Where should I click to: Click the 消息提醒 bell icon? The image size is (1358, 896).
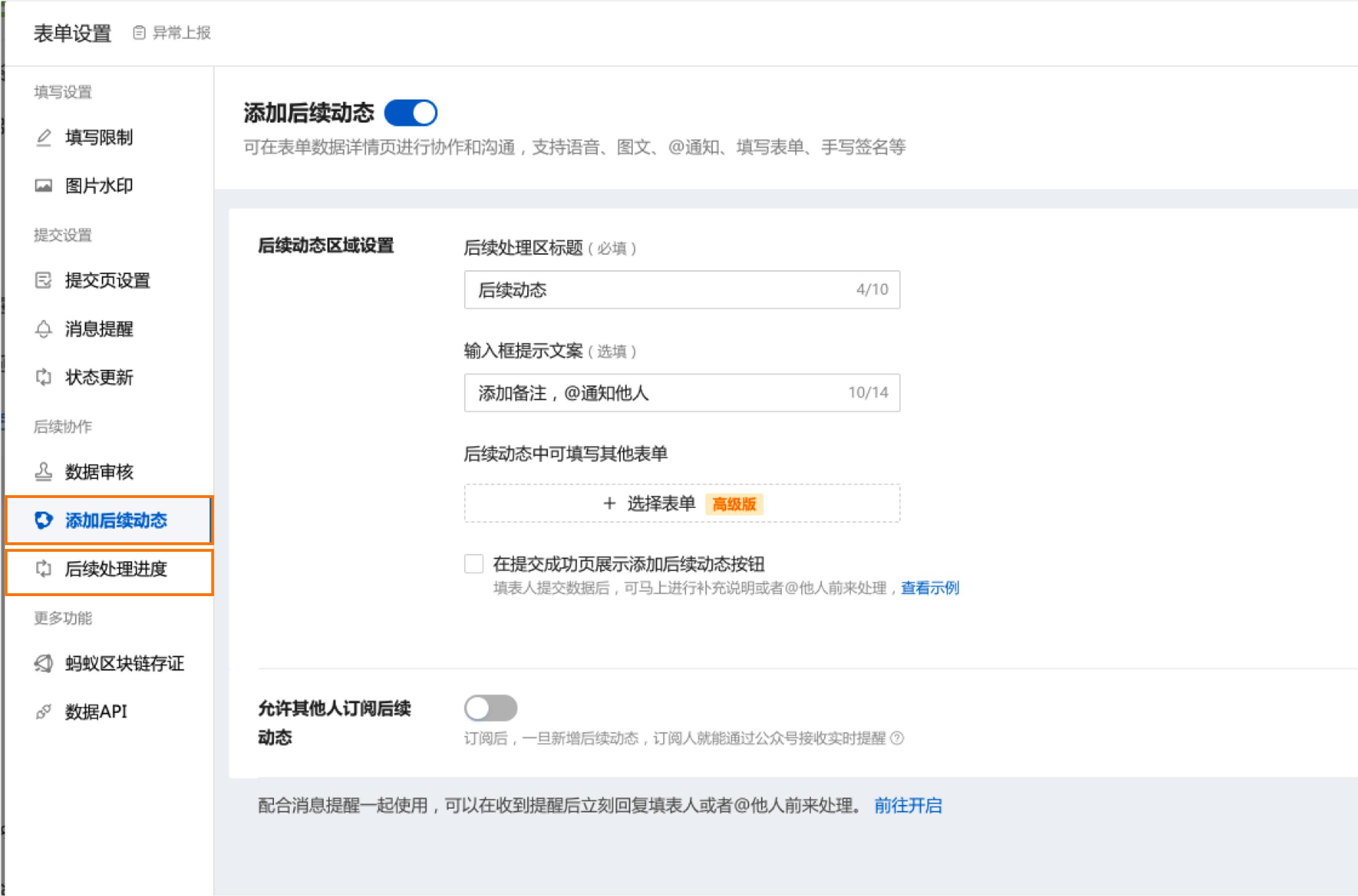click(x=43, y=329)
